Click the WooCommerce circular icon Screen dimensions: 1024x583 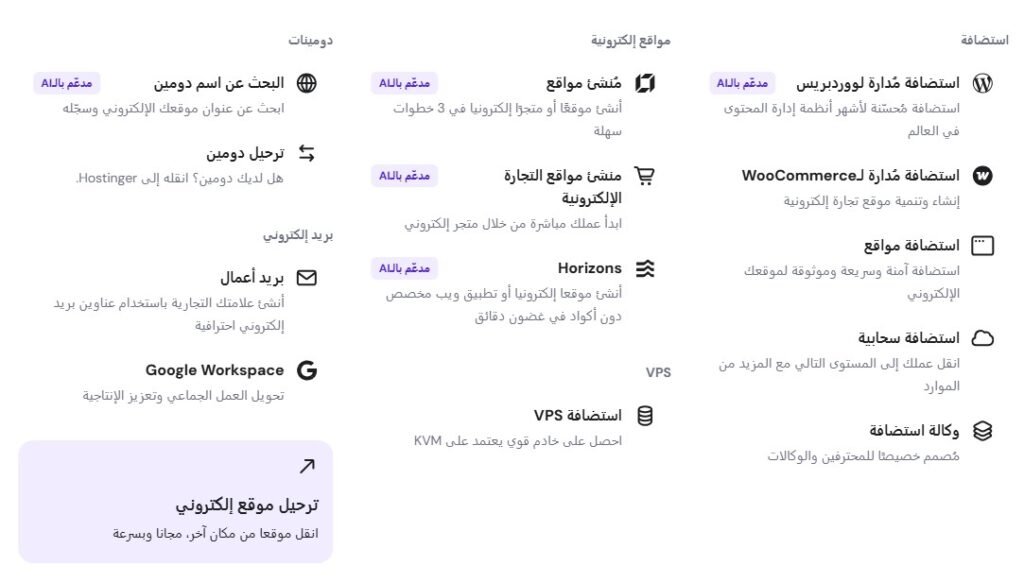982,176
